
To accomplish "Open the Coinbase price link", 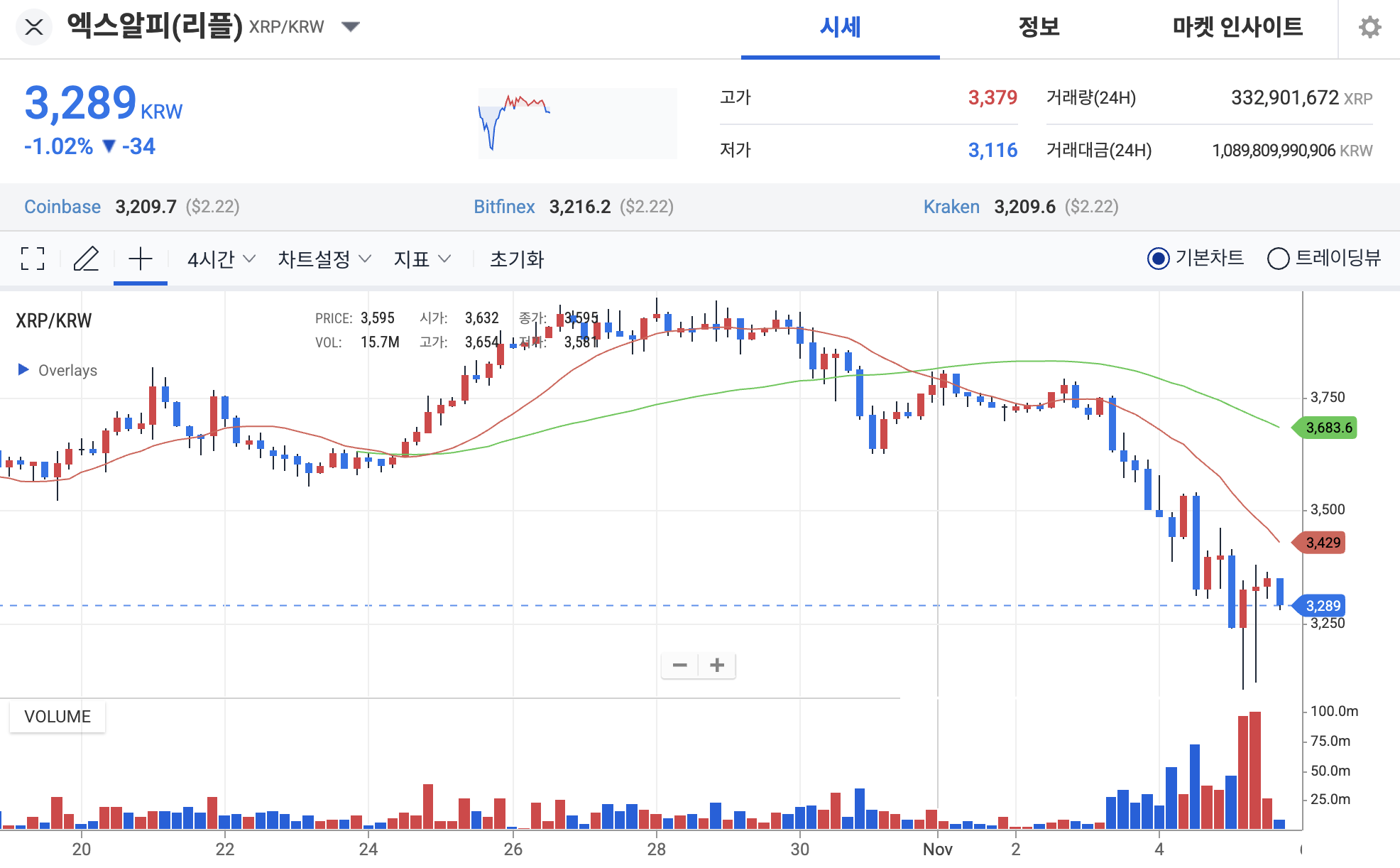I will click(62, 207).
